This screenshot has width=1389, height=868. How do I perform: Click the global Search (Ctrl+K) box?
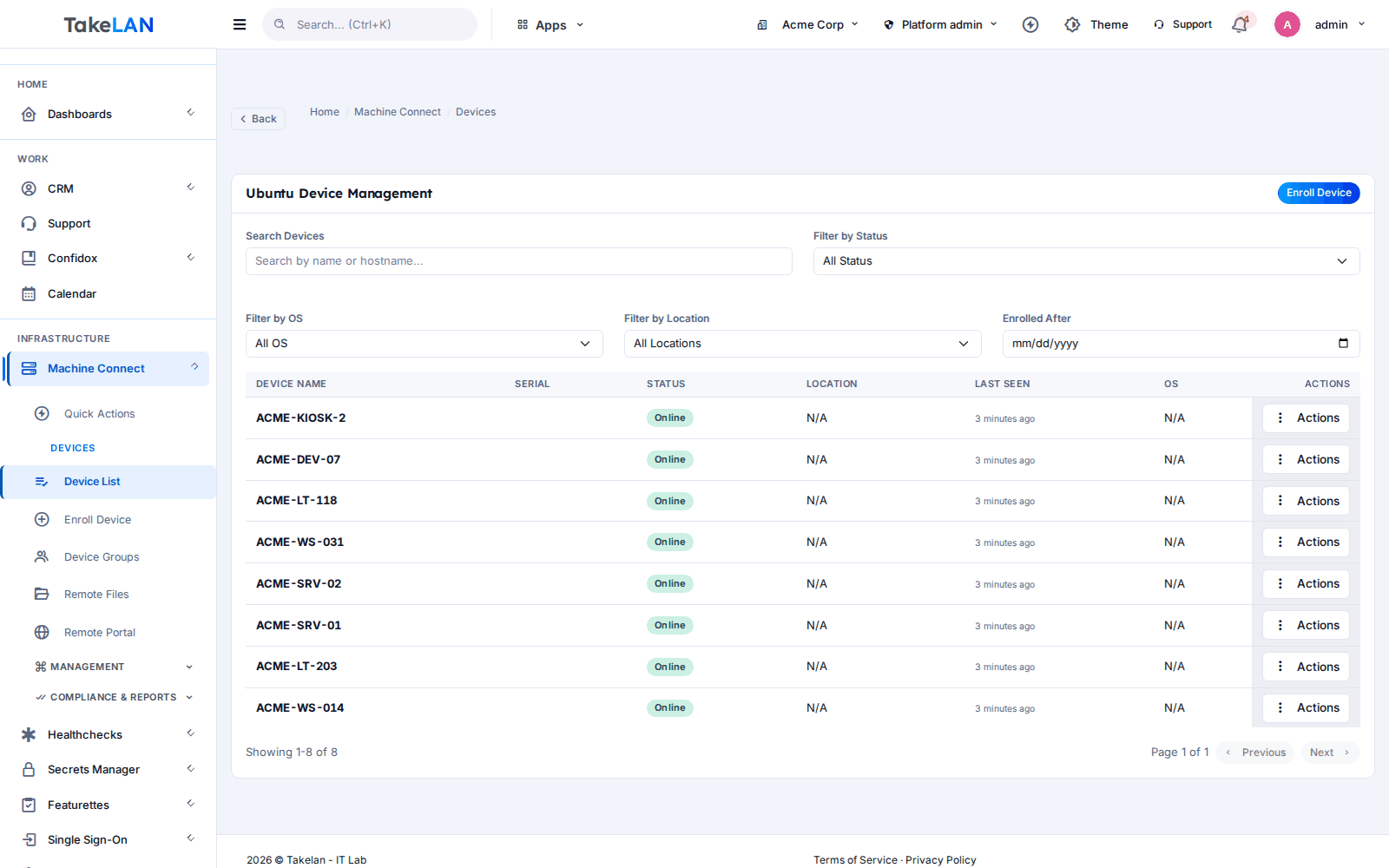(370, 24)
